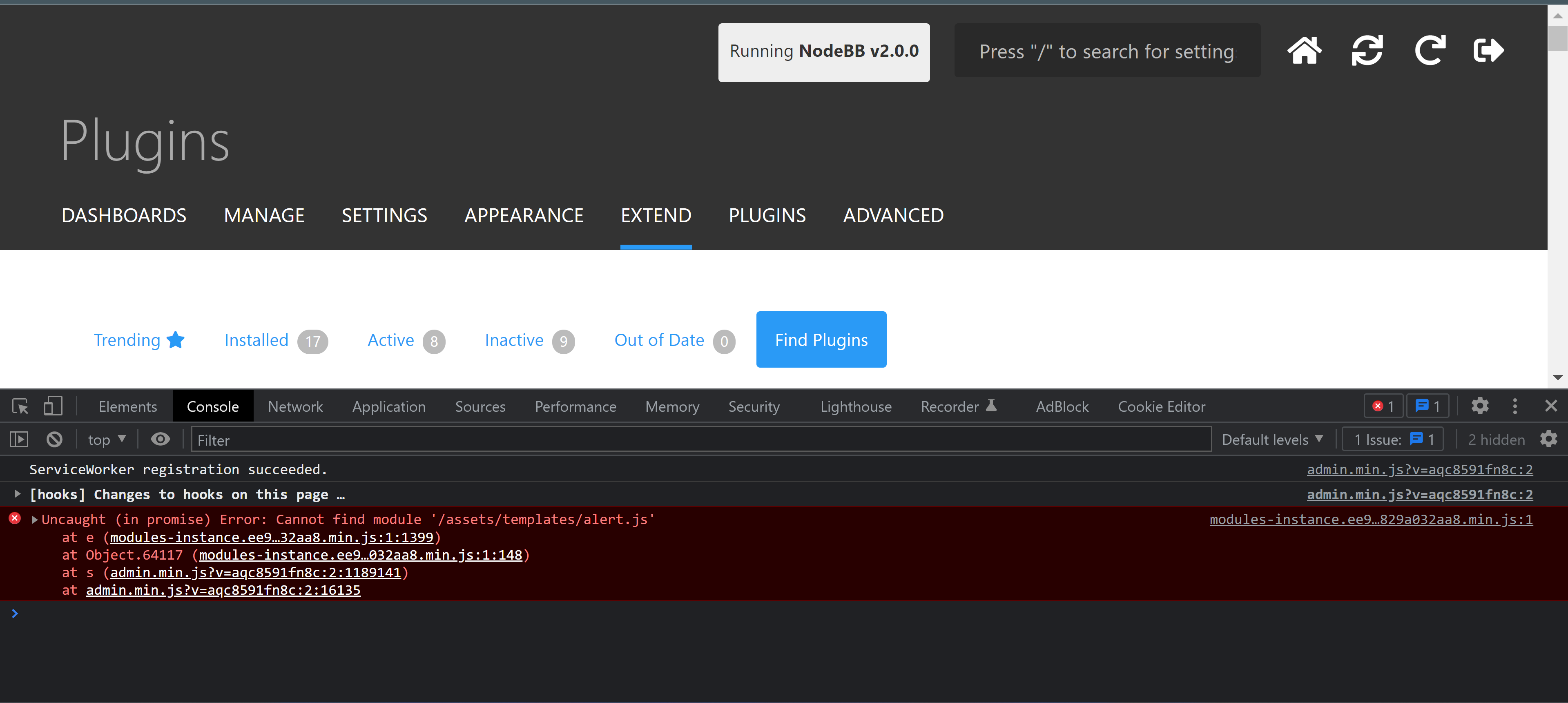
Task: Click the rebuild and restart sync icon
Action: tap(1367, 51)
